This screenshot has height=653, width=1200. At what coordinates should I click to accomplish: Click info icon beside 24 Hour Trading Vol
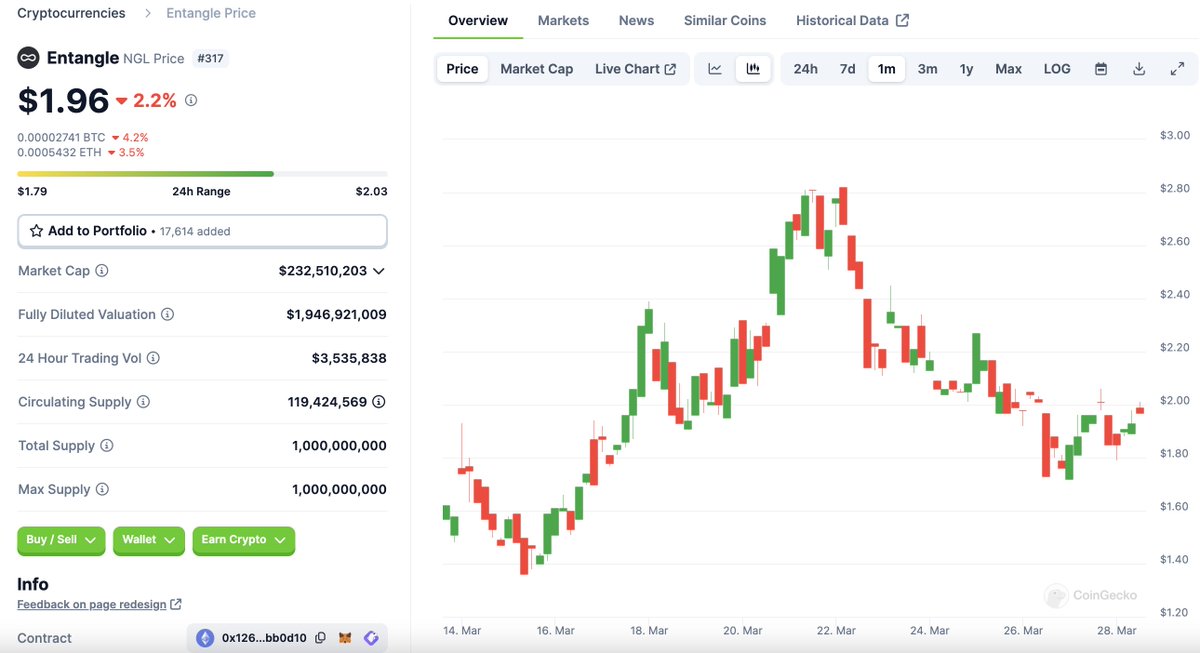coord(153,358)
